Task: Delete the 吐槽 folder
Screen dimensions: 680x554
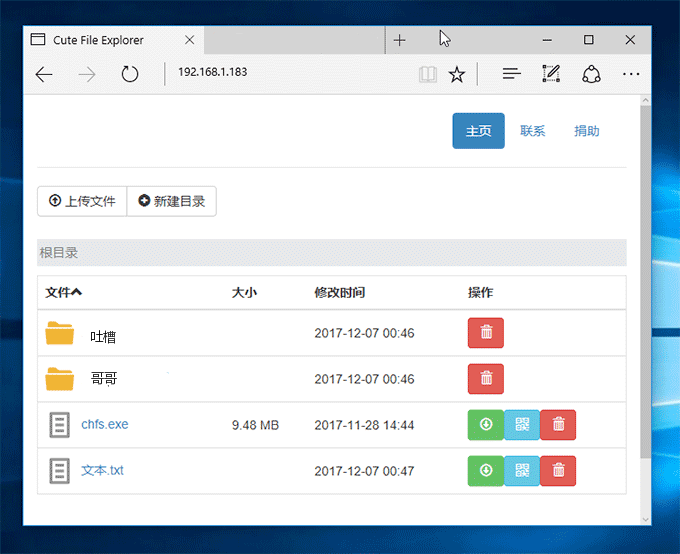Action: [x=485, y=333]
